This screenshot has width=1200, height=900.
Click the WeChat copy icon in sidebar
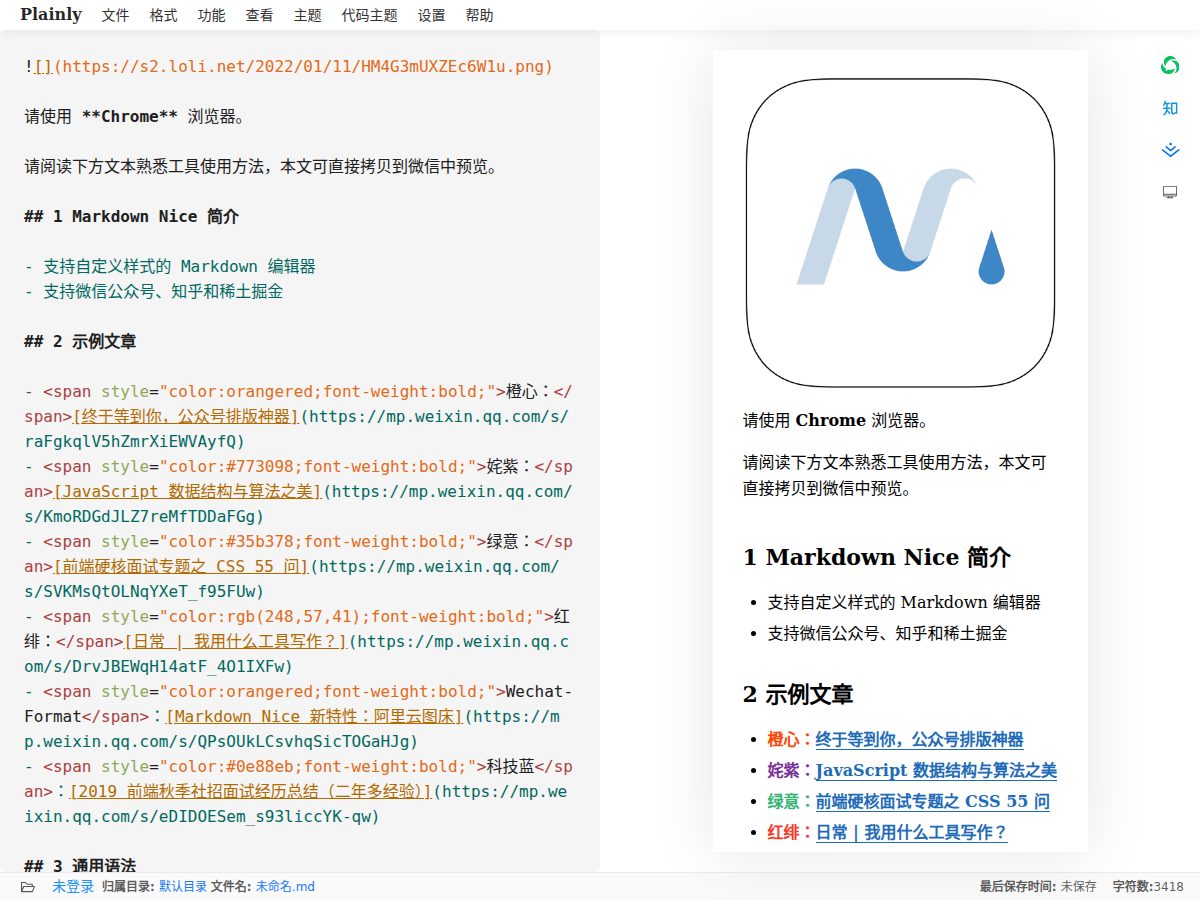click(1169, 66)
